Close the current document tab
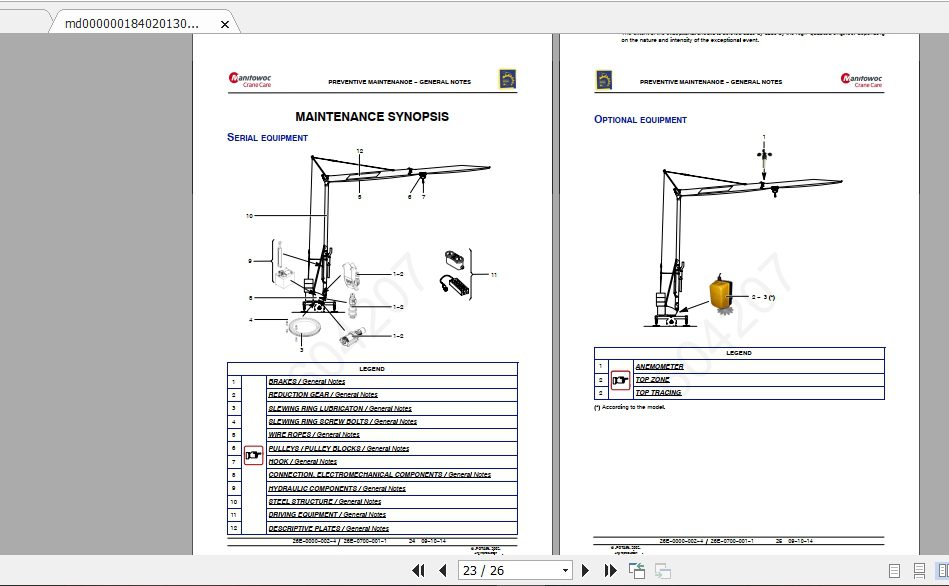 [x=224, y=25]
